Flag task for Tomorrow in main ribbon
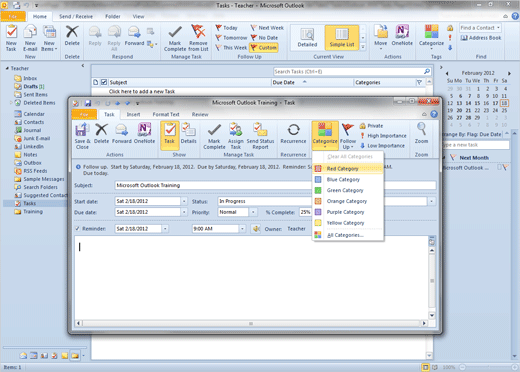This screenshot has width=520, height=372. 231,38
